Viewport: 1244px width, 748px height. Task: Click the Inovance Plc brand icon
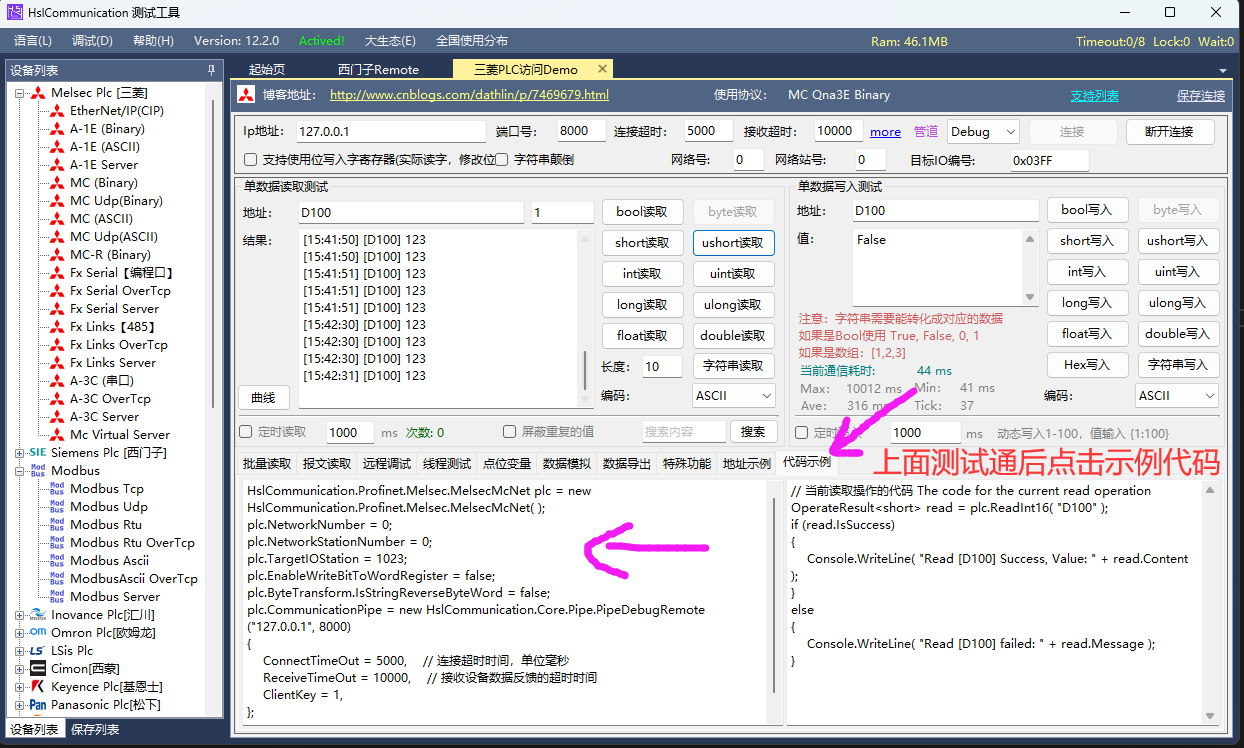pos(38,615)
